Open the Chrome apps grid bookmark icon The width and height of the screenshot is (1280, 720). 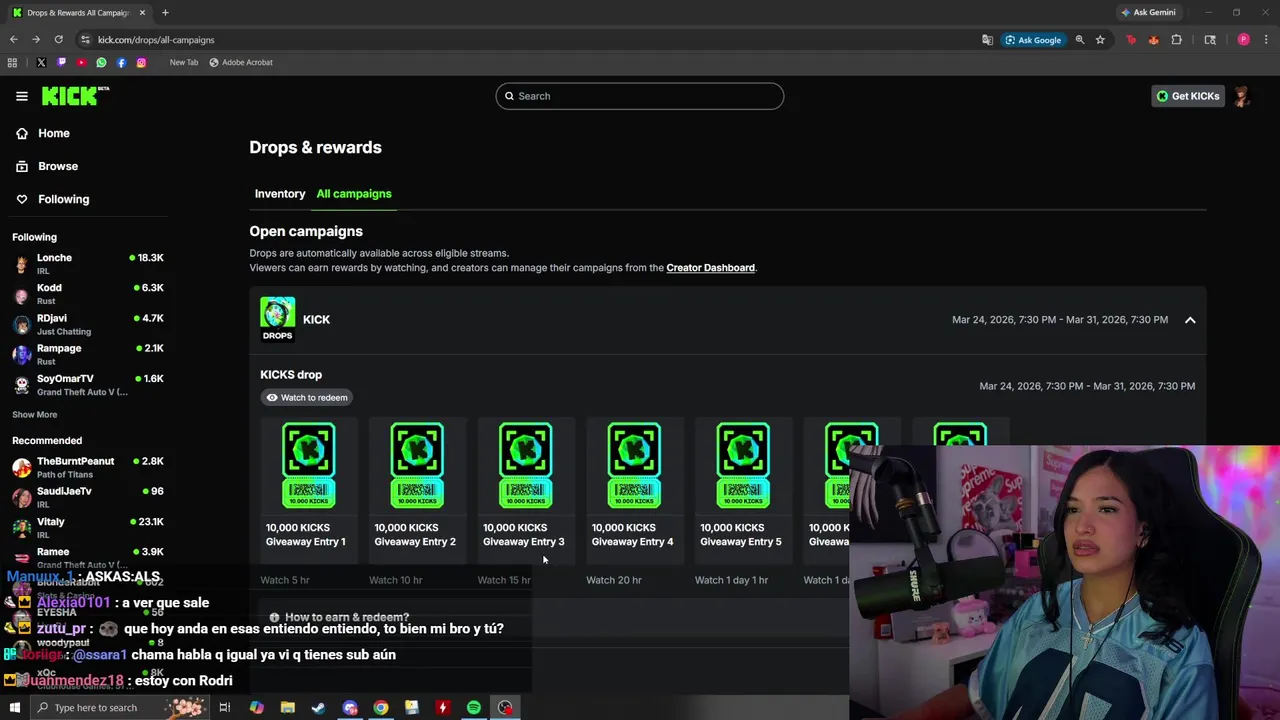click(x=12, y=62)
